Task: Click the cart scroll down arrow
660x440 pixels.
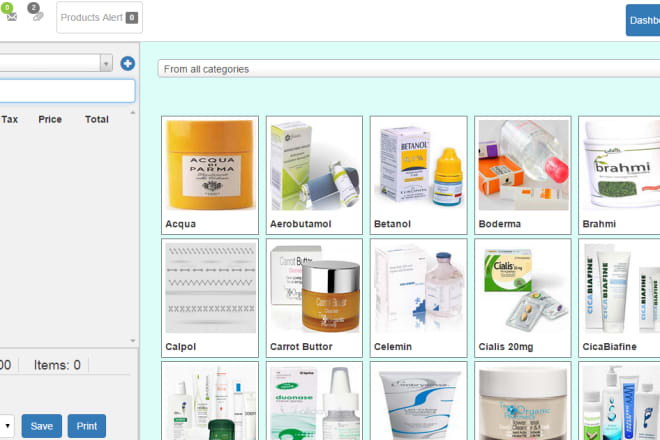Action: 133,340
